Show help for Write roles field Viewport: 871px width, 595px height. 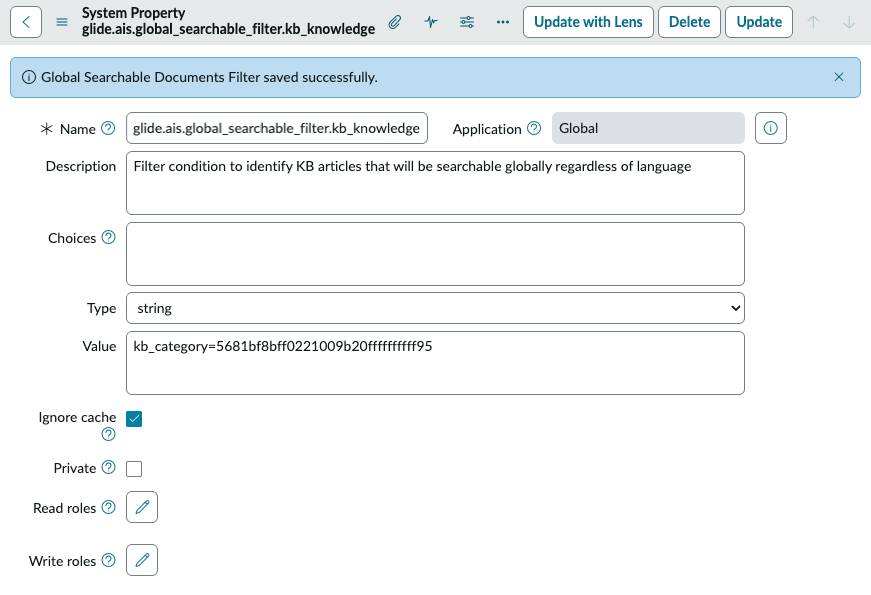(109, 560)
